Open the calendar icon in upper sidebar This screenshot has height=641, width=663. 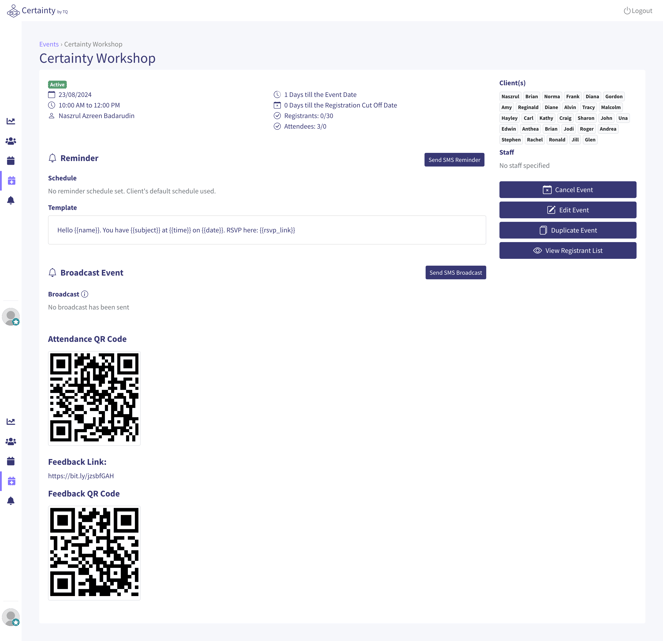pyautogui.click(x=11, y=161)
